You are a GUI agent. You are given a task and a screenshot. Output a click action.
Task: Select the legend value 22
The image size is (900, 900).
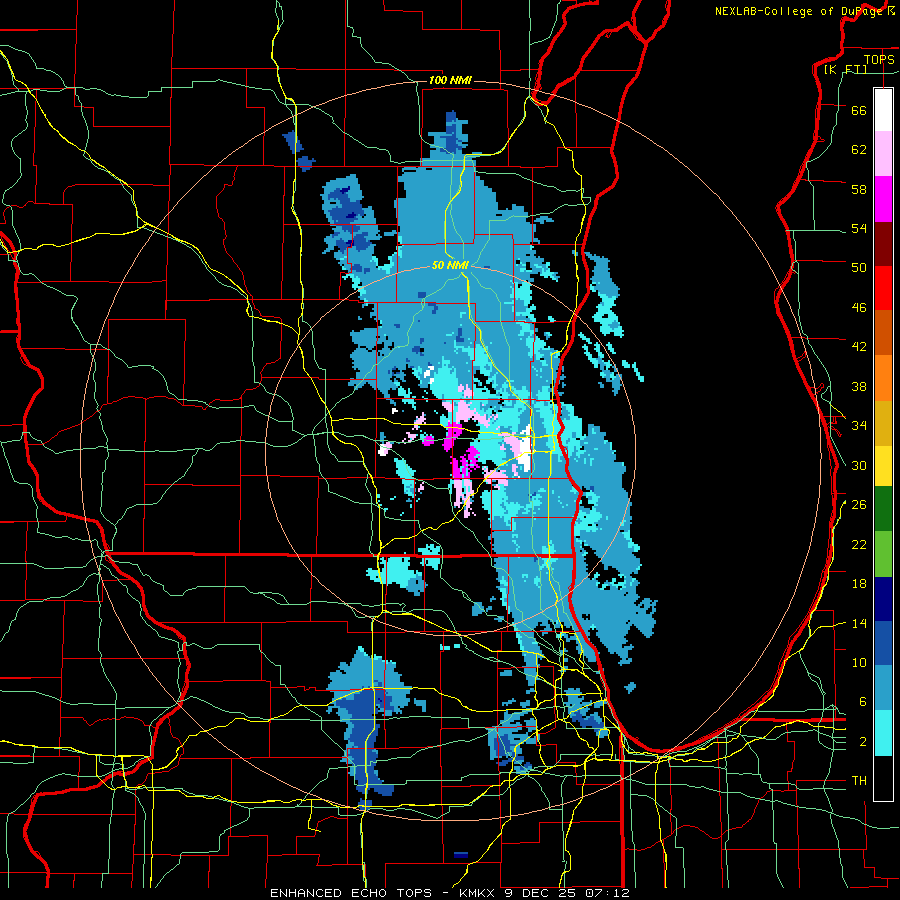click(x=859, y=545)
